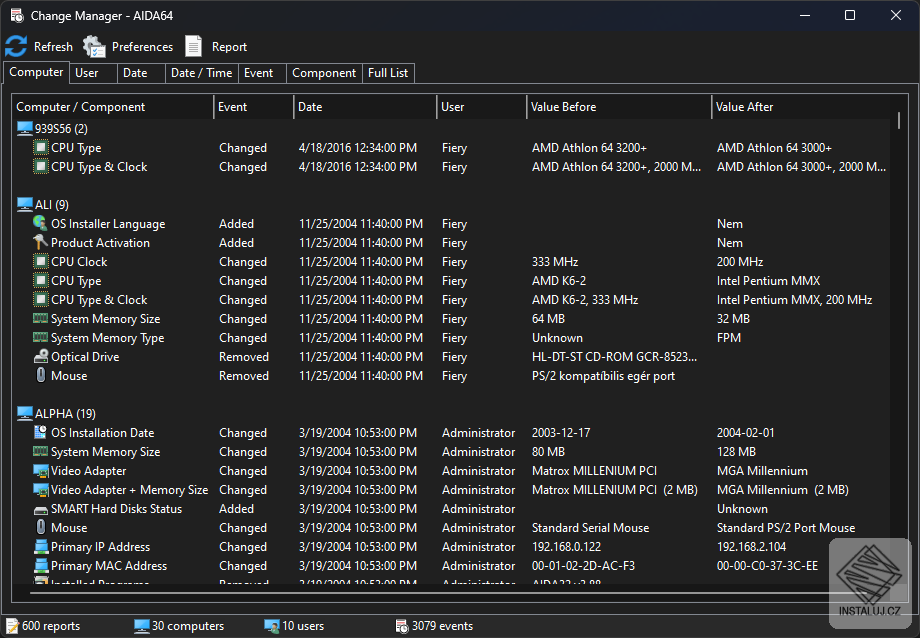
Task: Select the 939S56 (2) group row
Action: (x=451, y=129)
